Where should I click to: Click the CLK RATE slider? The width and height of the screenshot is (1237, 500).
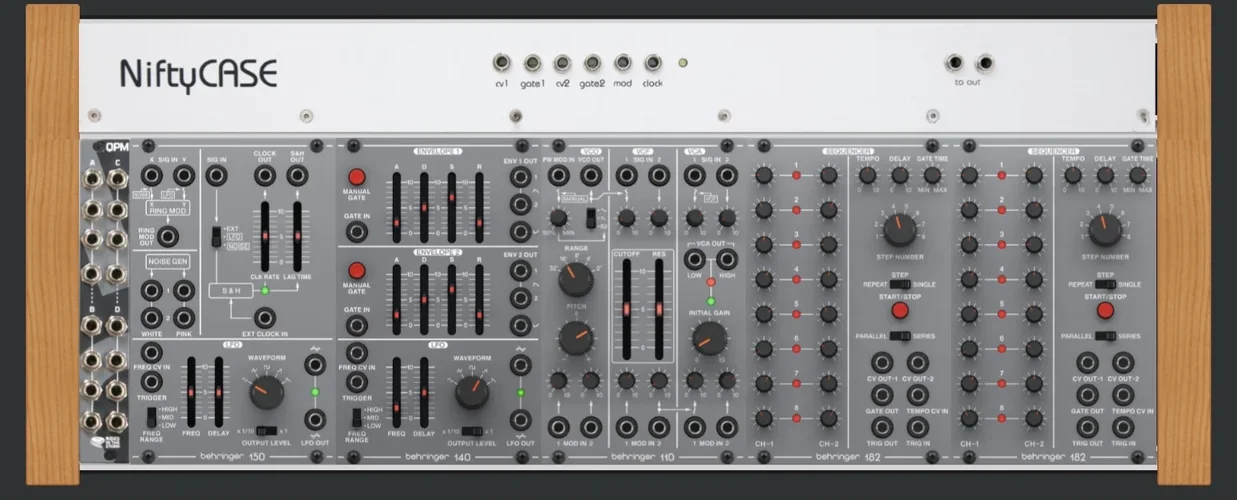click(265, 236)
